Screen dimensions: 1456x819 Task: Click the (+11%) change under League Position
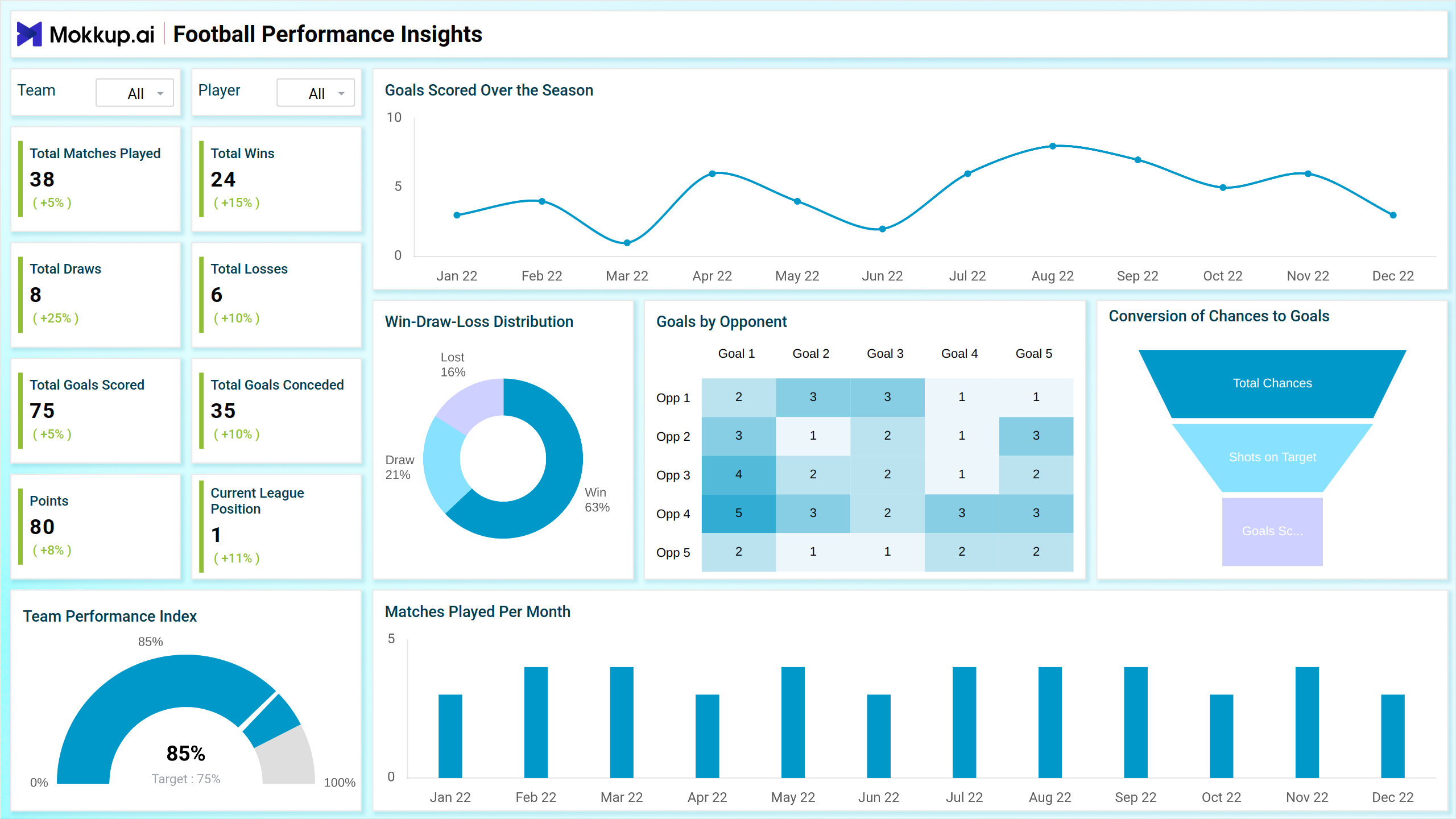pyautogui.click(x=236, y=559)
